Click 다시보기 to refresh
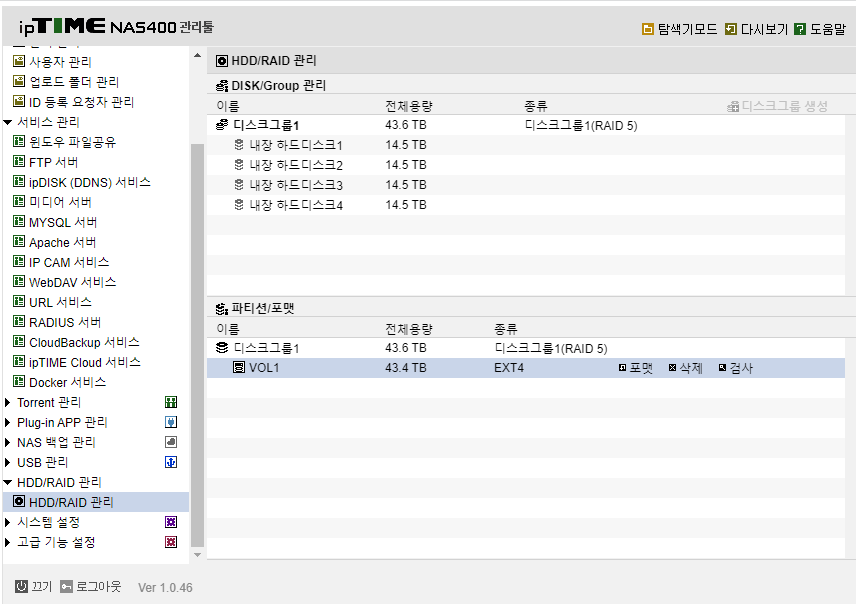 coord(756,29)
